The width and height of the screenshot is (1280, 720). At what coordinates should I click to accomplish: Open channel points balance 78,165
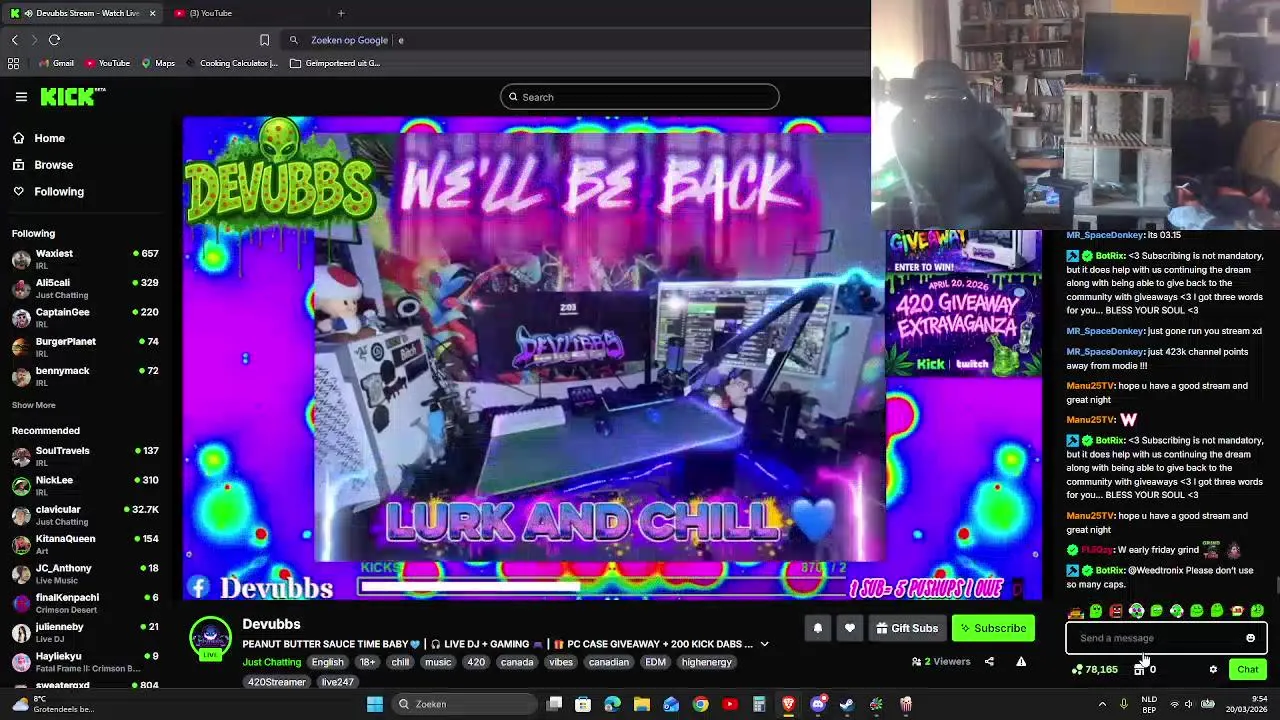1094,669
